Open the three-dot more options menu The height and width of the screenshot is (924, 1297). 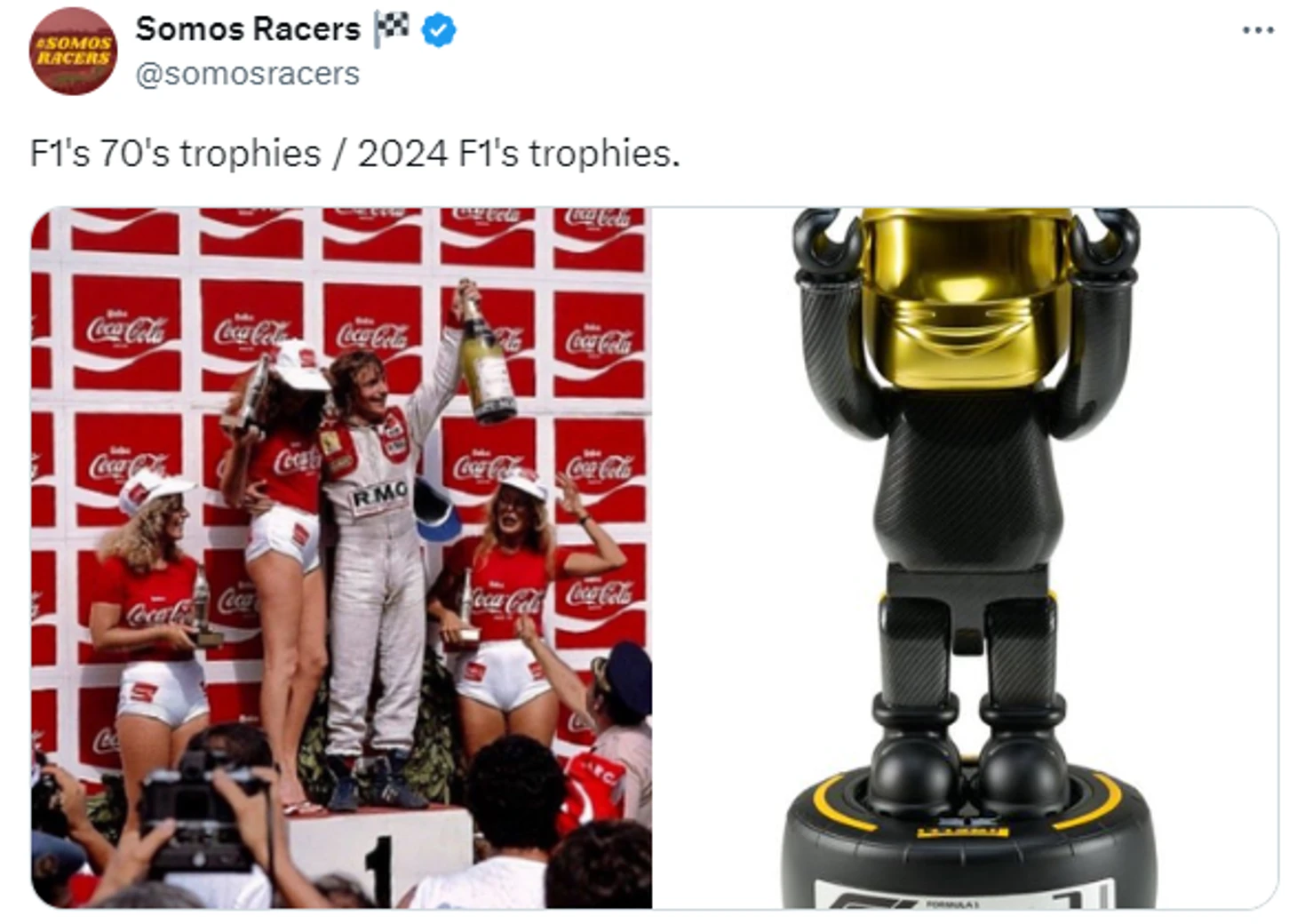[x=1258, y=30]
